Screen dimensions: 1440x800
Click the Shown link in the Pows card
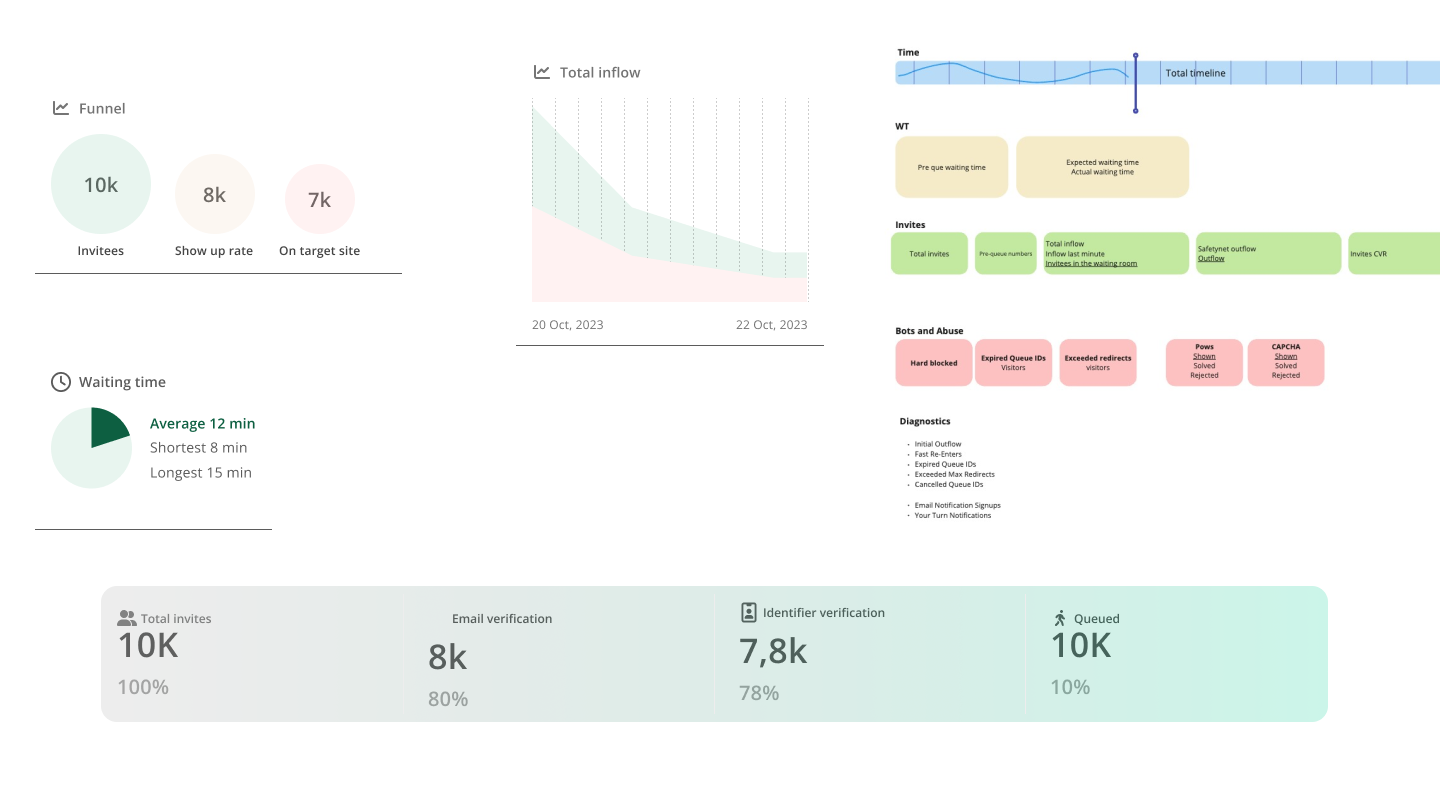pyautogui.click(x=1203, y=355)
